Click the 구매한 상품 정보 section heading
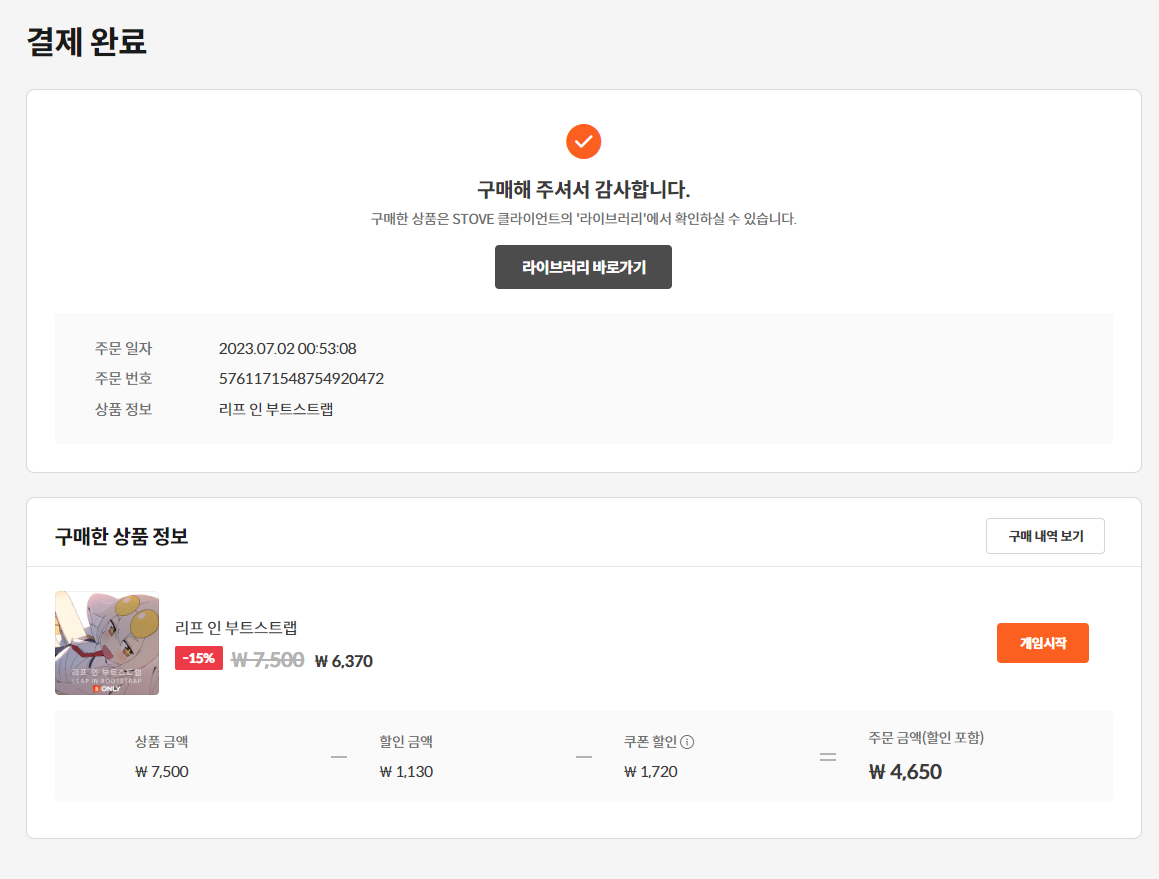 click(x=121, y=537)
